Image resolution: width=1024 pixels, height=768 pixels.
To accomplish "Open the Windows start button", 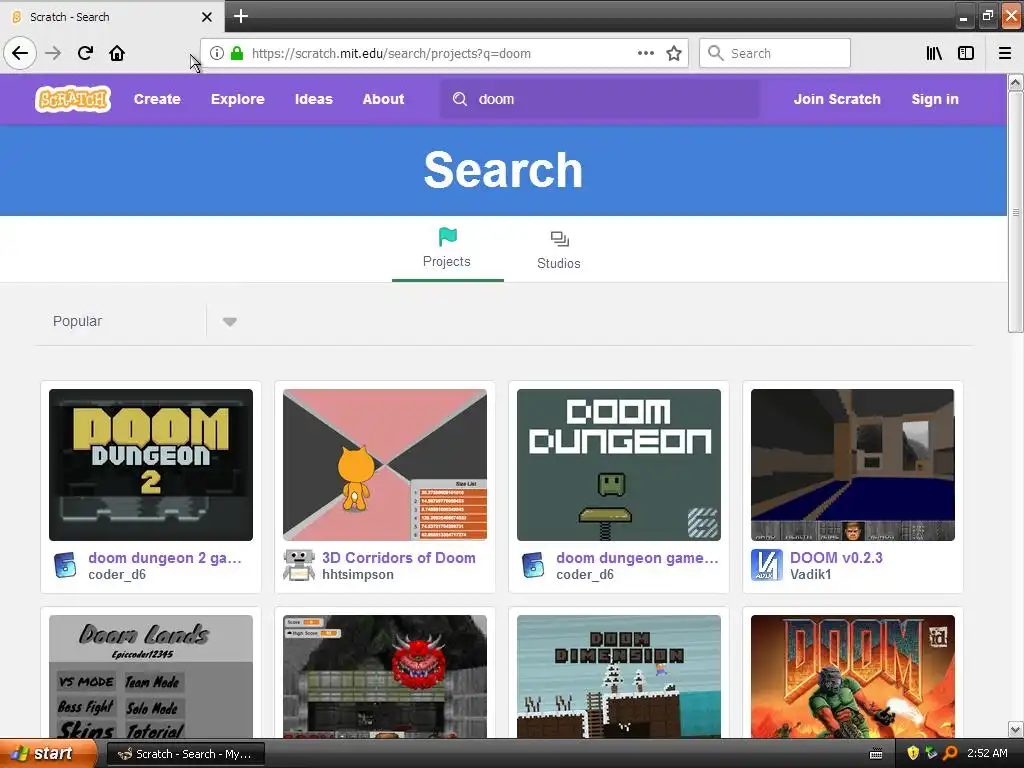I will tap(47, 754).
